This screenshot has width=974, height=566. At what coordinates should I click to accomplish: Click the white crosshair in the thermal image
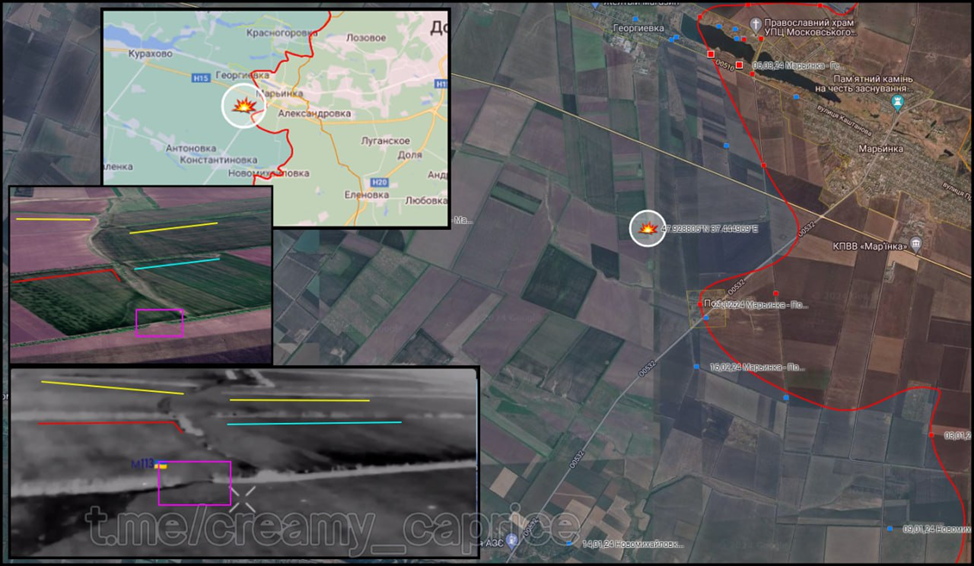243,499
